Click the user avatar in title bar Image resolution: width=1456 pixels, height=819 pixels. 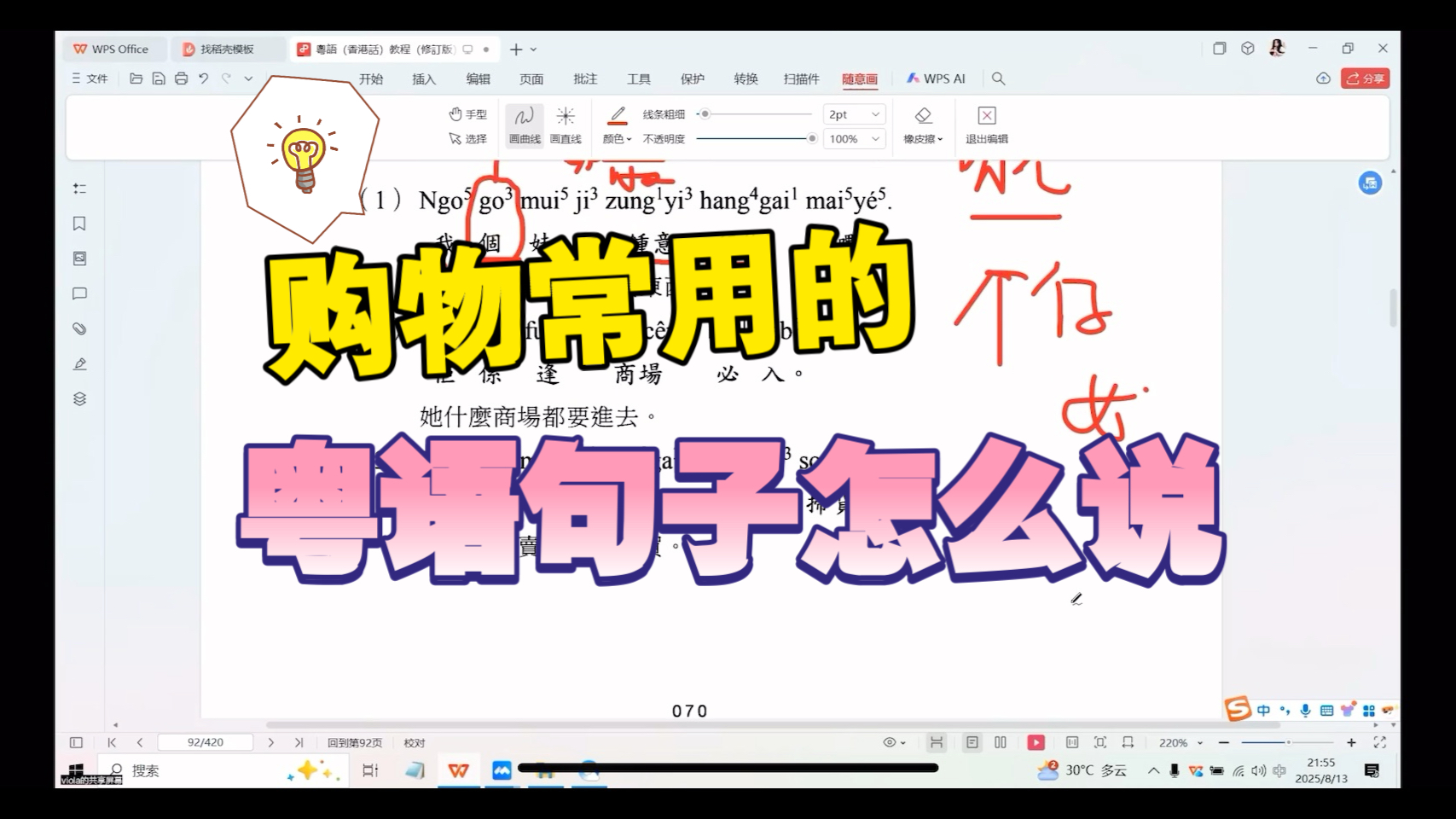coord(1277,49)
